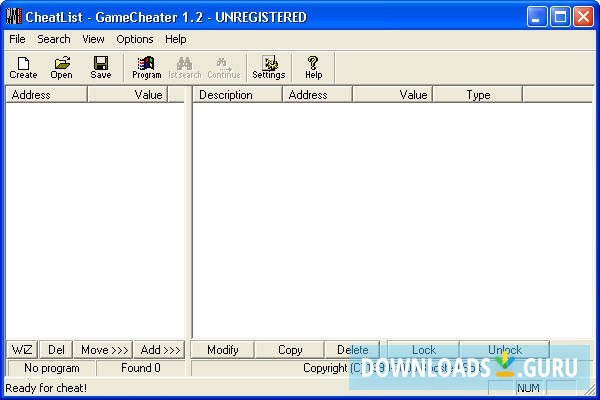Click the Value header in the left list
The width and height of the screenshot is (600, 400).
(x=127, y=95)
